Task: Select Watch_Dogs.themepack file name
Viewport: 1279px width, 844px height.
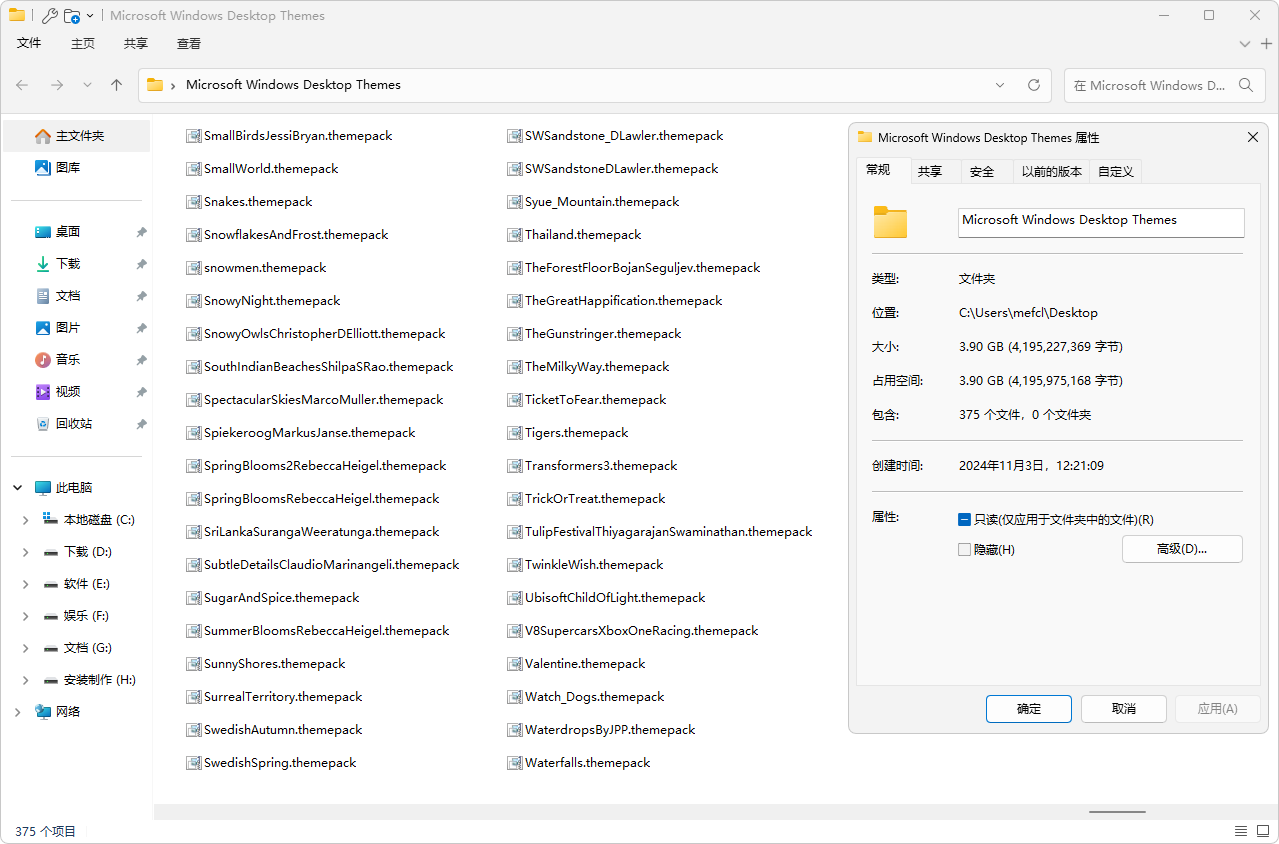Action: 594,697
